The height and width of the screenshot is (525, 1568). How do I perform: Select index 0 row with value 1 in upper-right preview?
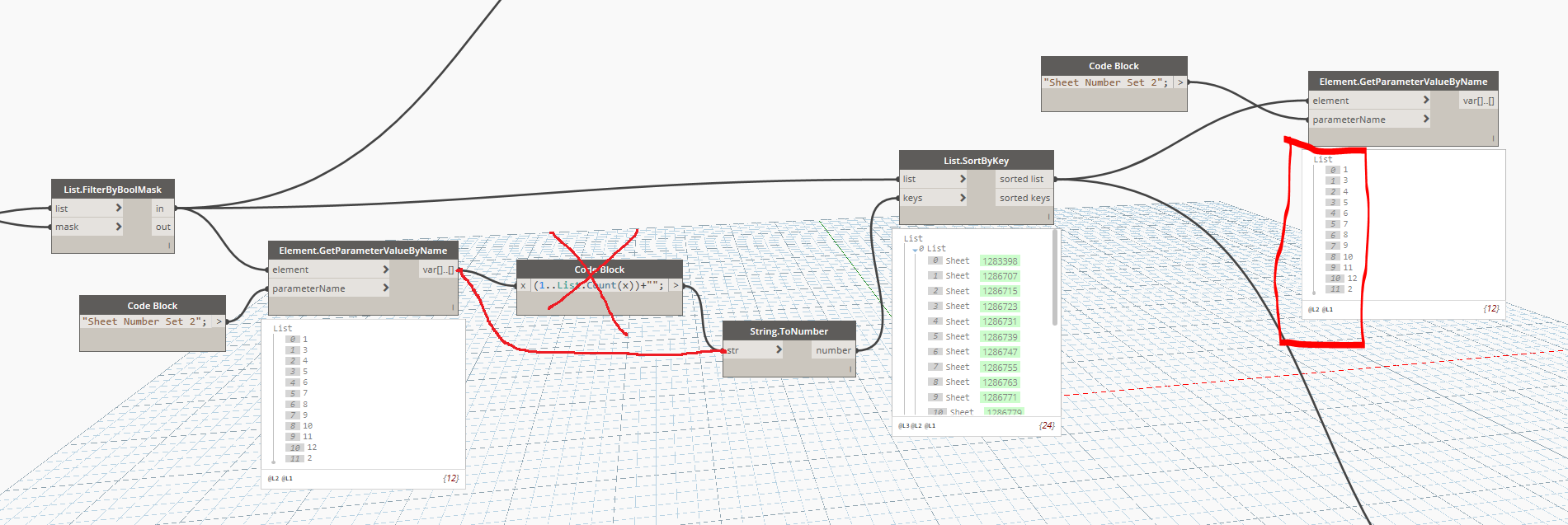point(1337,170)
